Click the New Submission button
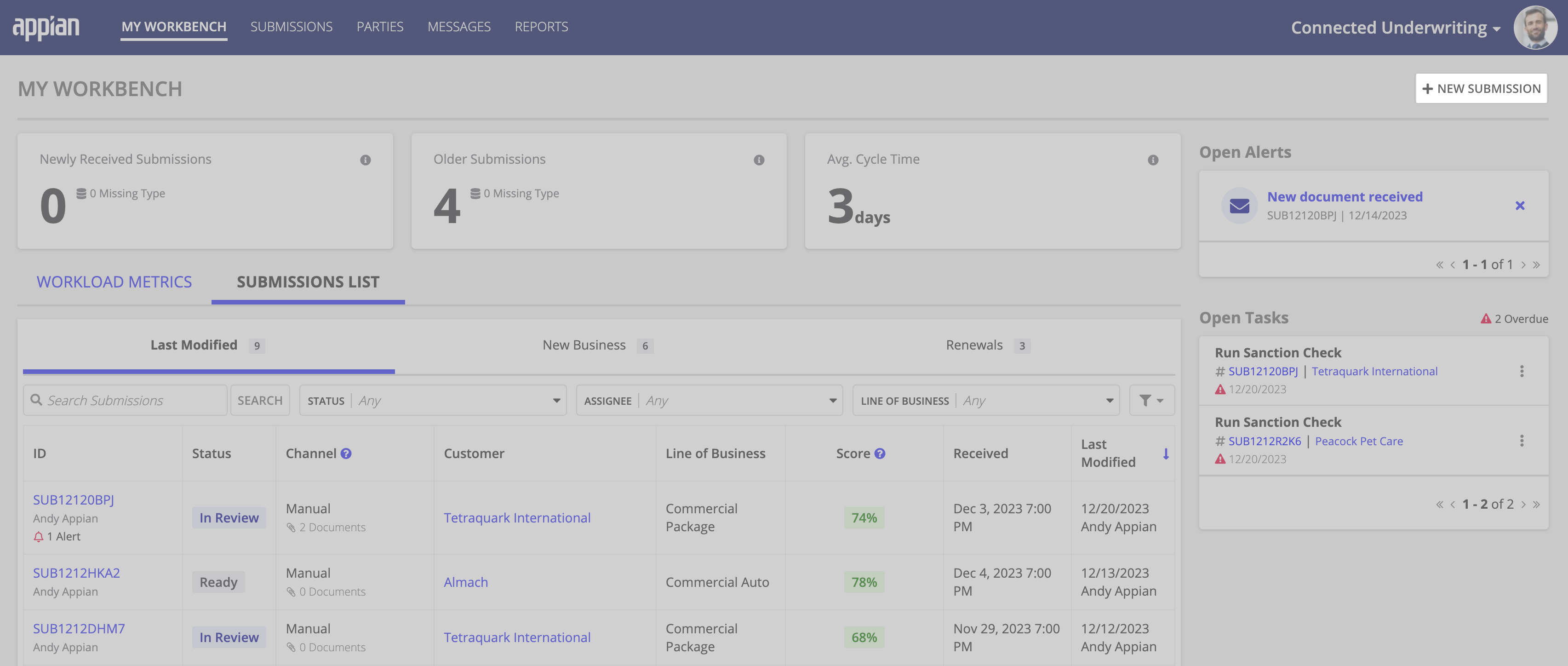 (x=1481, y=89)
